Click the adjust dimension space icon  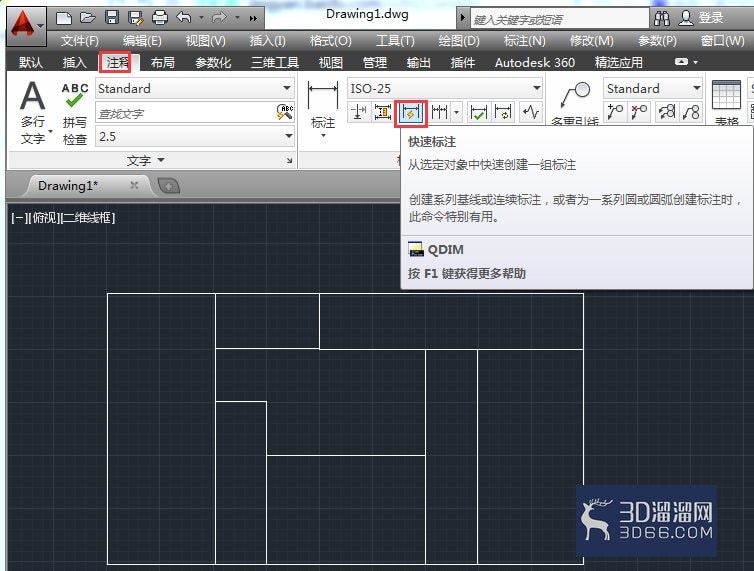383,113
